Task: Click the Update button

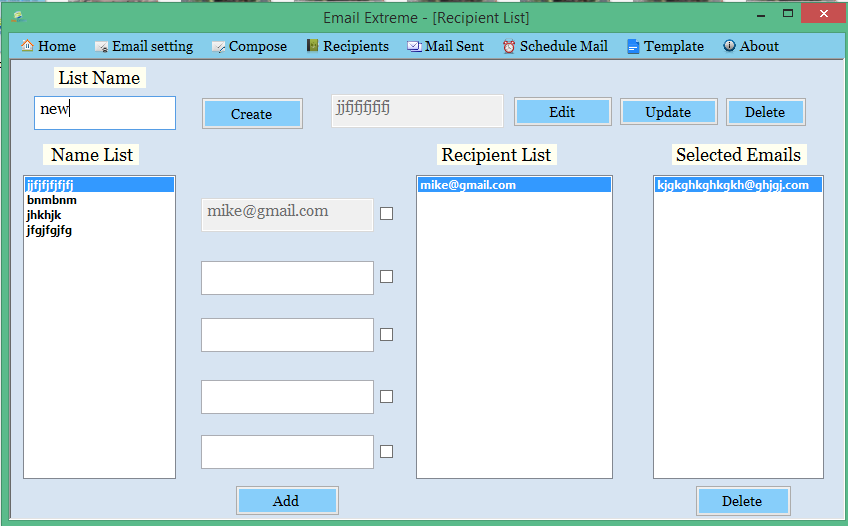Action: 668,112
